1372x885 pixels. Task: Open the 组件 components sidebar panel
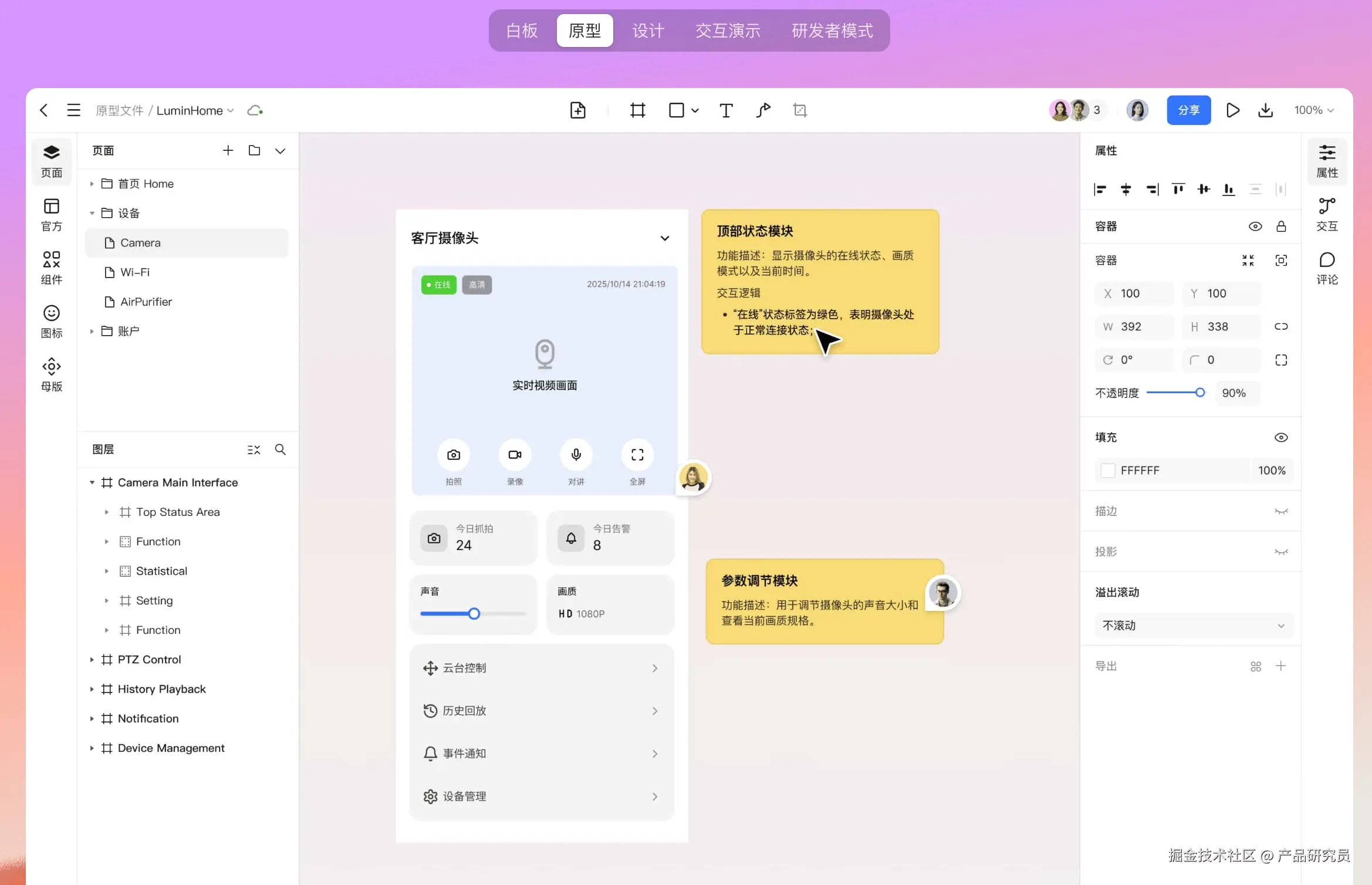[x=52, y=268]
